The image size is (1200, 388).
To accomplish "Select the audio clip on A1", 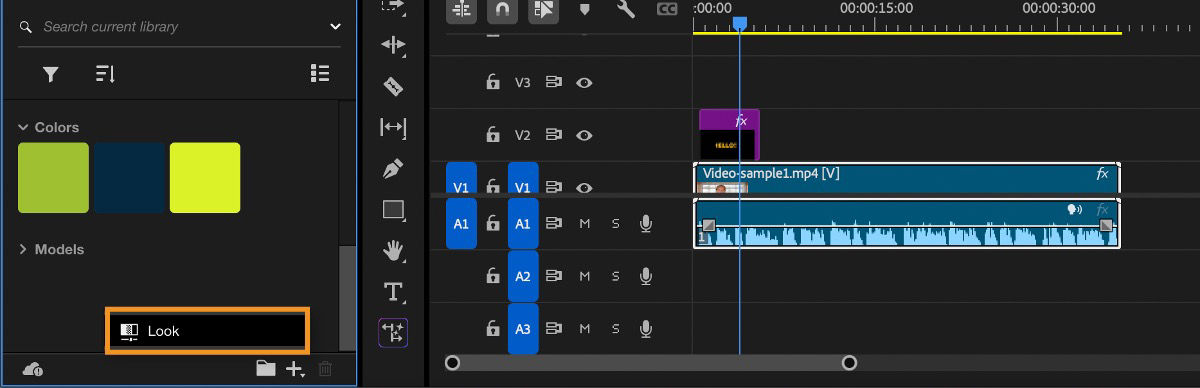I will pyautogui.click(x=907, y=223).
